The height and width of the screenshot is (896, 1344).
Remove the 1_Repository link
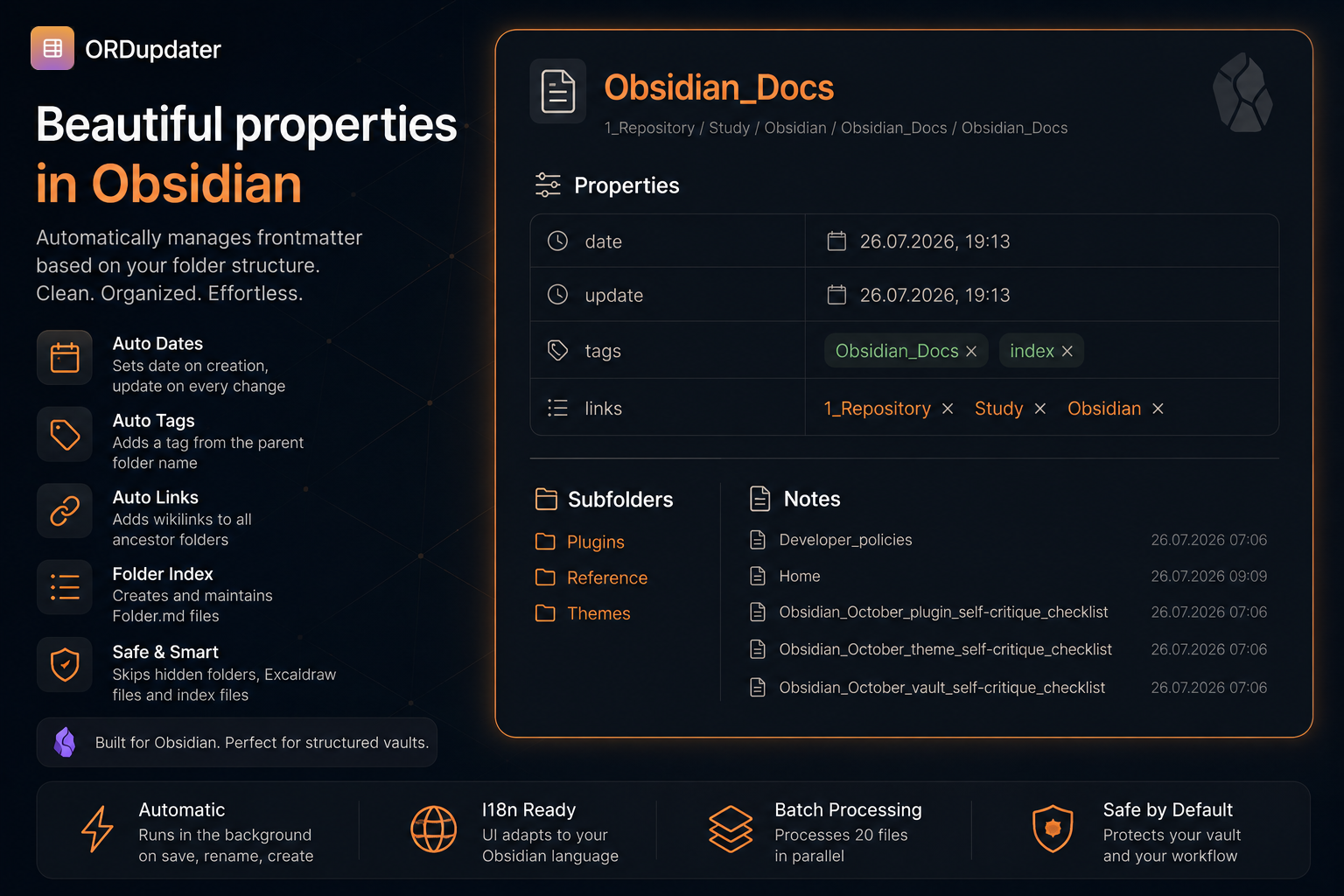point(948,409)
